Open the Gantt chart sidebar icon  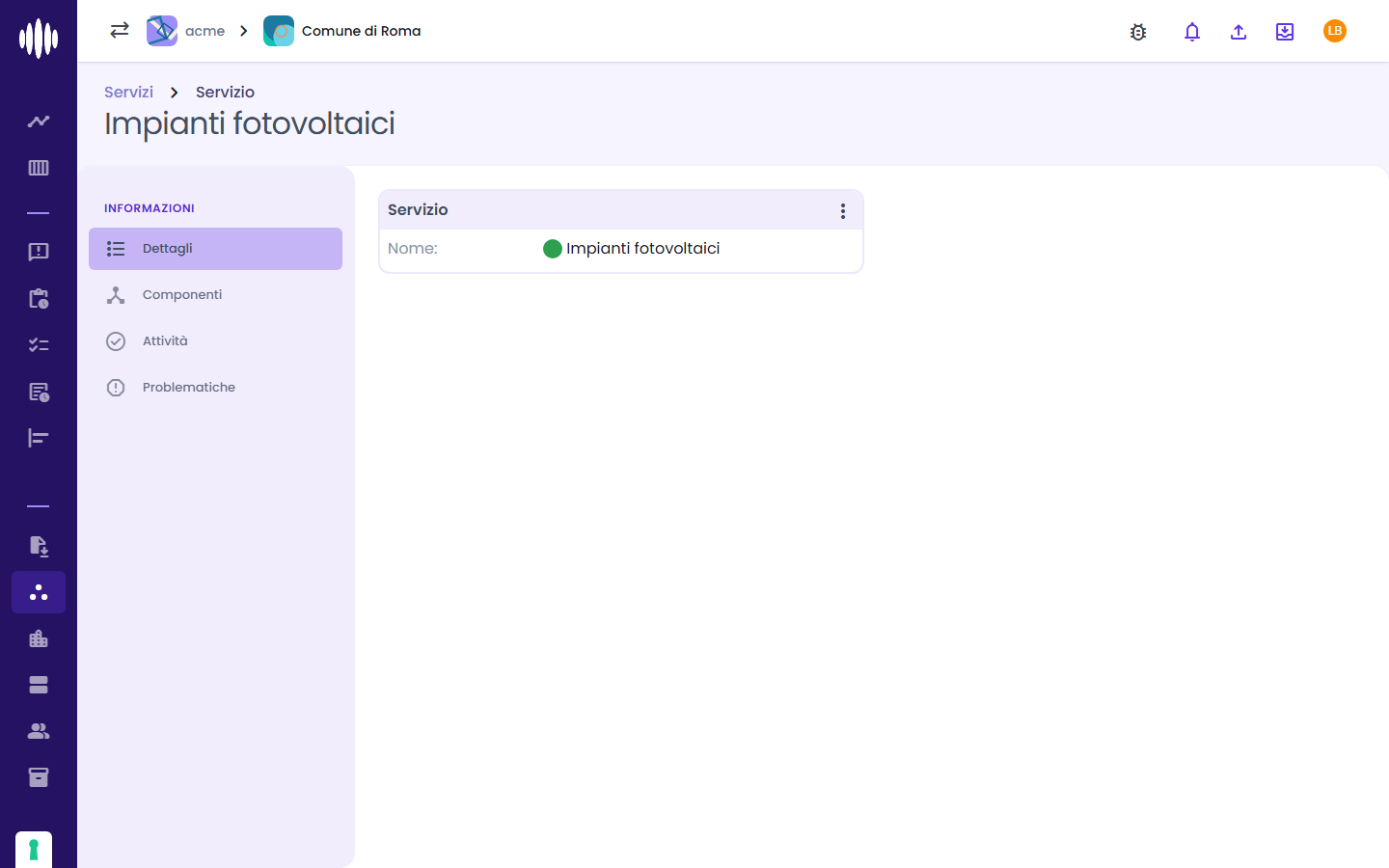tap(39, 438)
